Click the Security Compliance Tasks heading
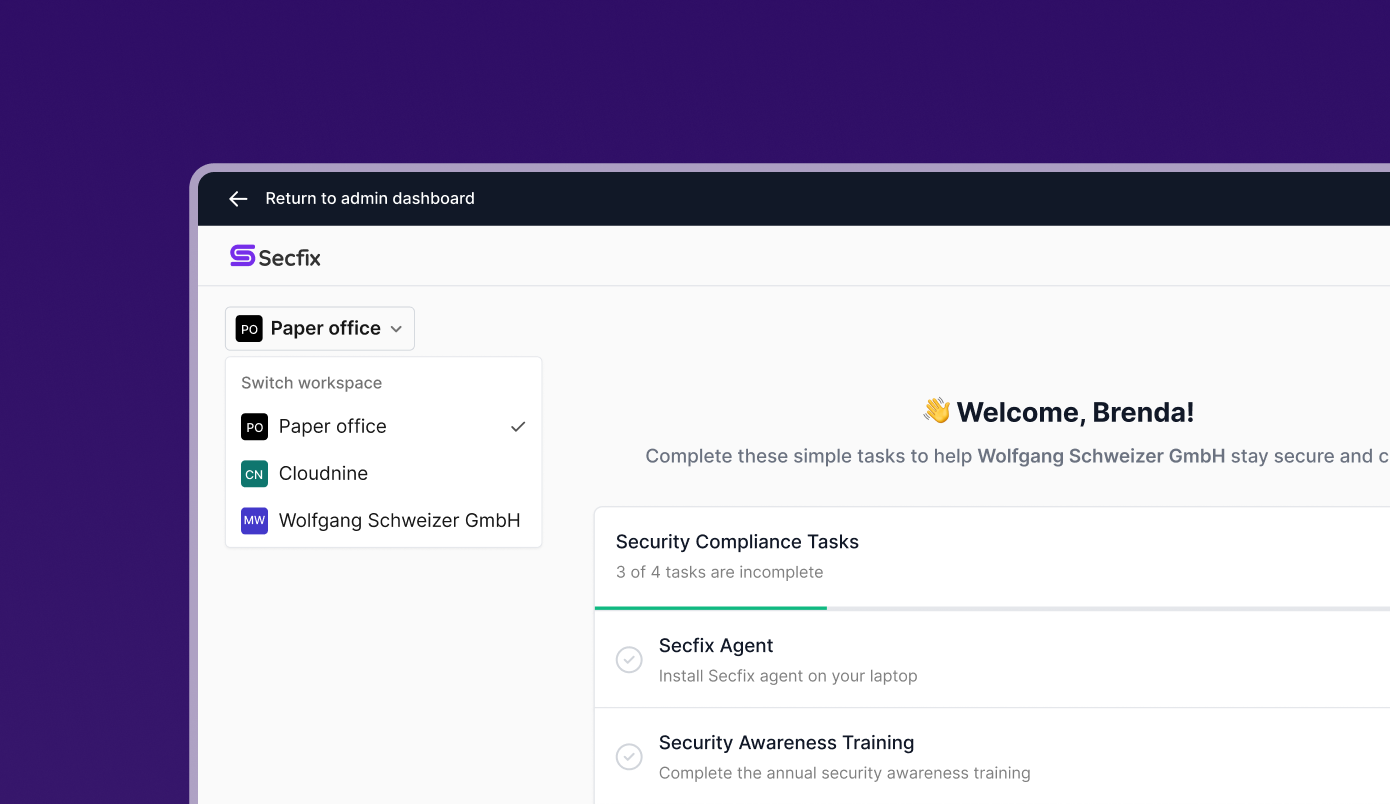This screenshot has width=1390, height=804. (x=737, y=542)
